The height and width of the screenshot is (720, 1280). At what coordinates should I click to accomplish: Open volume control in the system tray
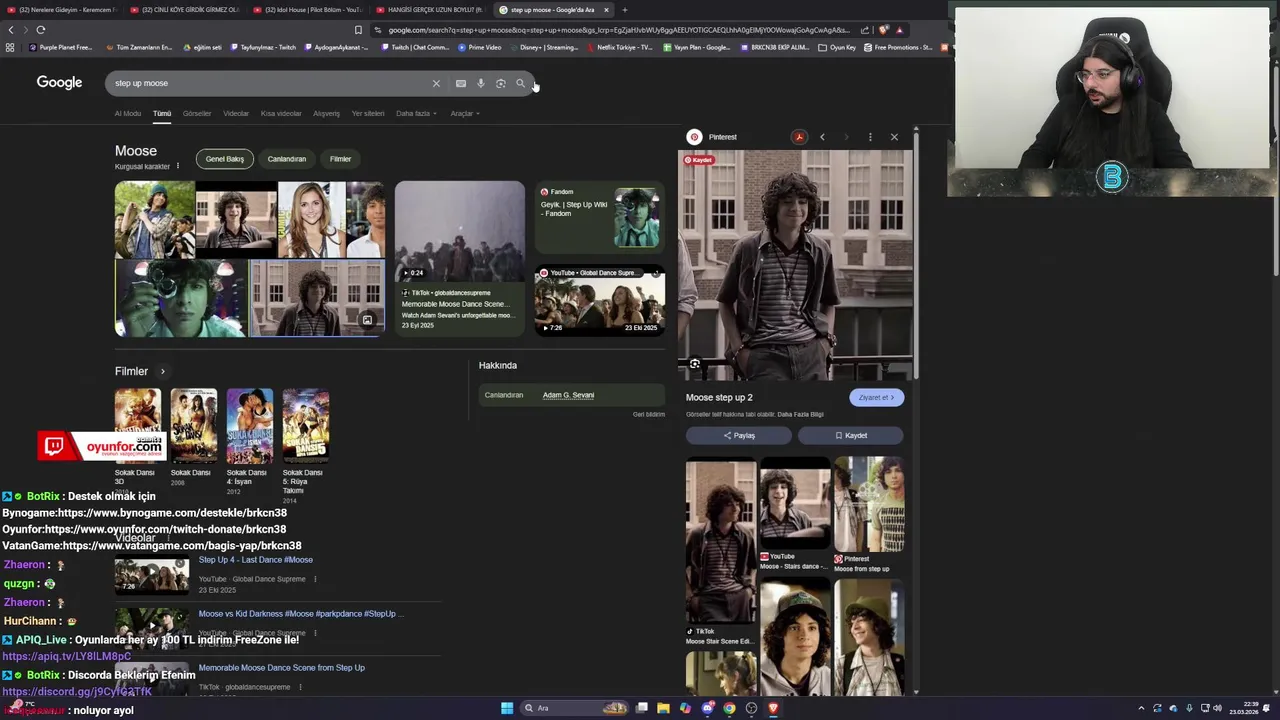[1217, 708]
